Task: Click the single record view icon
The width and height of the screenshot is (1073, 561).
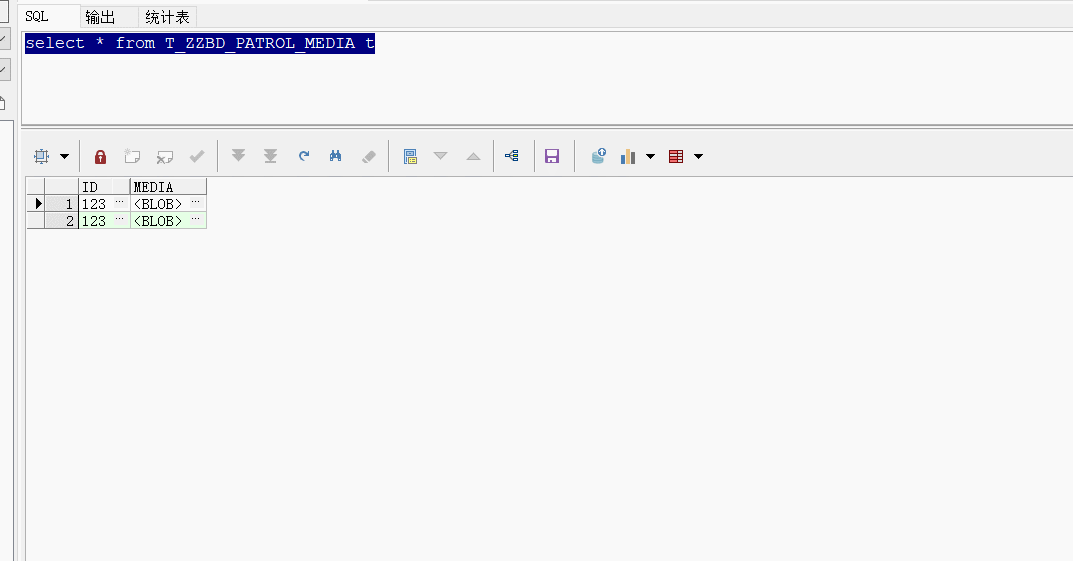Action: [x=410, y=157]
